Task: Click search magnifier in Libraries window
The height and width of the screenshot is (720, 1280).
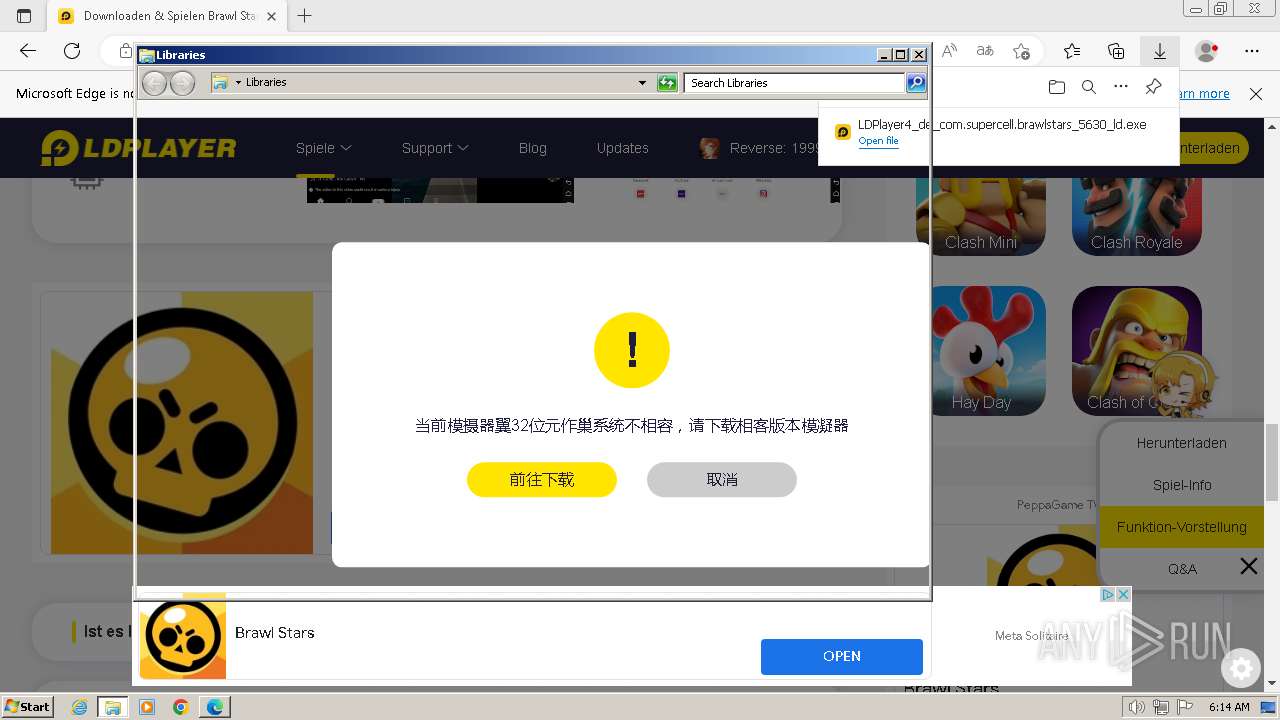Action: (916, 83)
